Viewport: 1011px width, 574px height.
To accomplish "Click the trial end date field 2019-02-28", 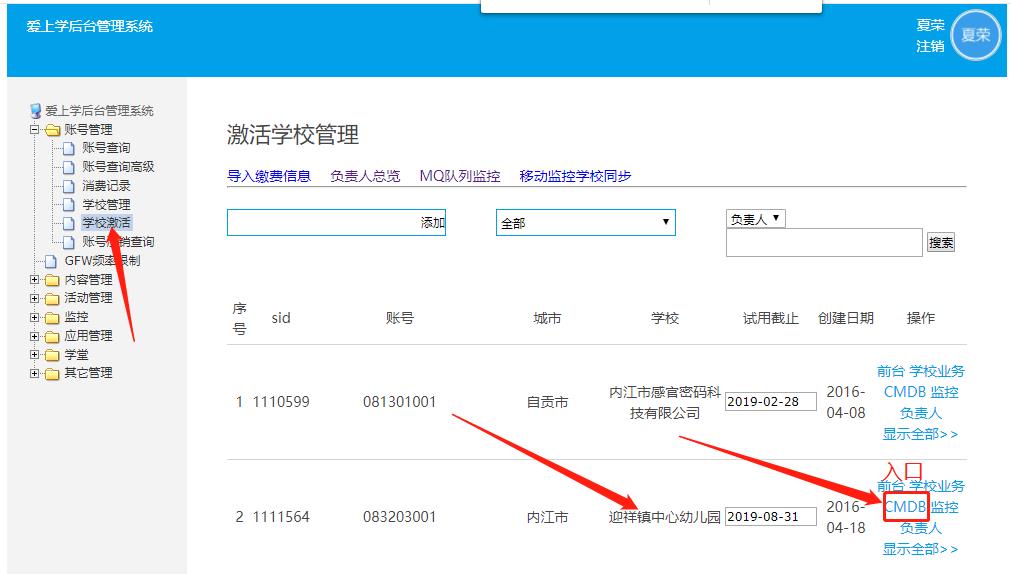I will click(x=770, y=402).
